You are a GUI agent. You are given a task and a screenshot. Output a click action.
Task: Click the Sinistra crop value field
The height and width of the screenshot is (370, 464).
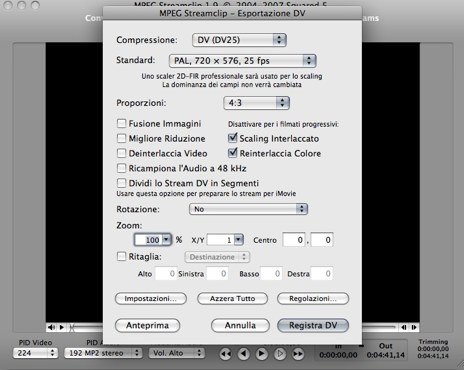coord(217,274)
